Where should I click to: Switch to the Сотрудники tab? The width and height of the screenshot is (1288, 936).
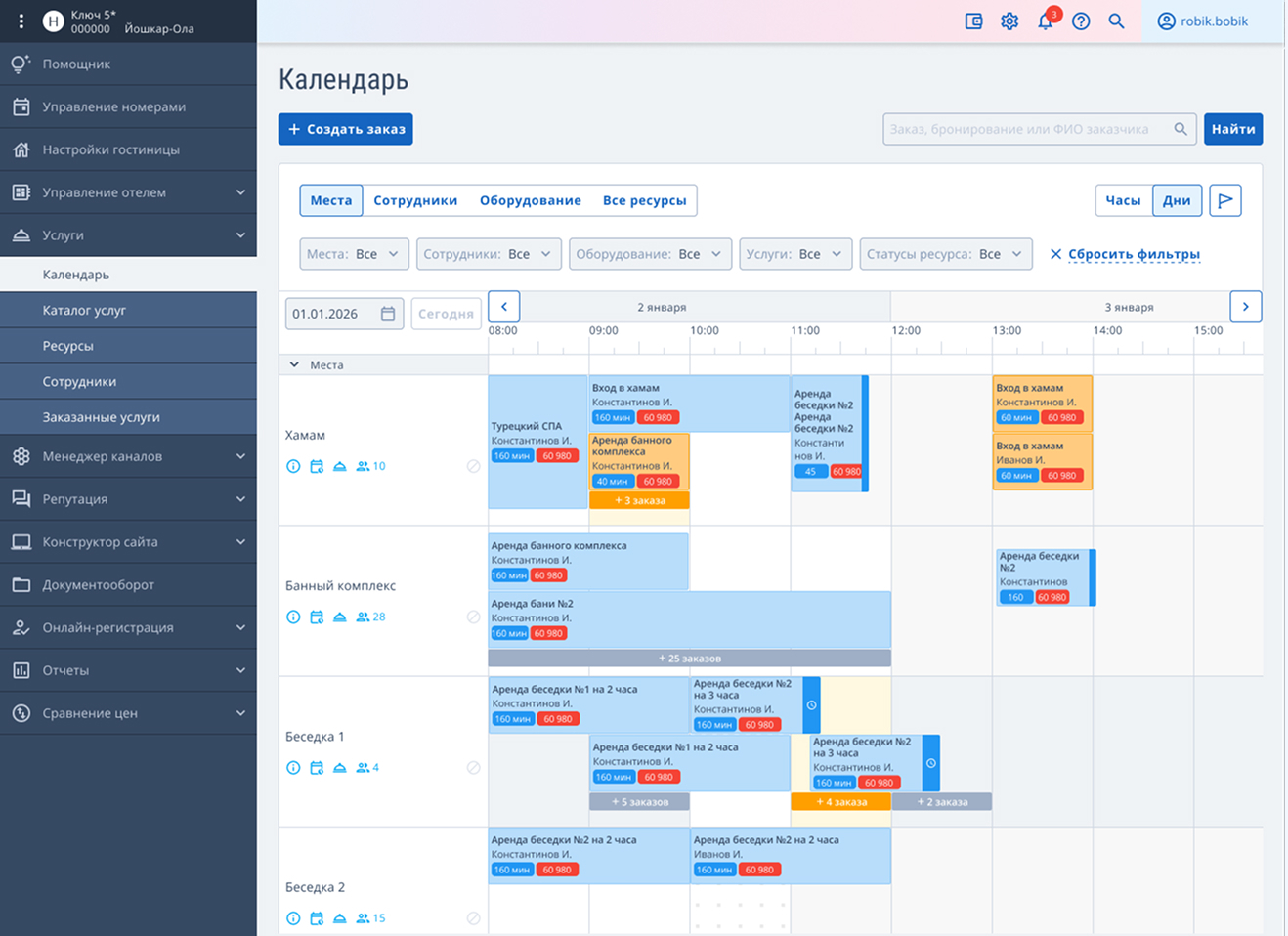point(415,200)
